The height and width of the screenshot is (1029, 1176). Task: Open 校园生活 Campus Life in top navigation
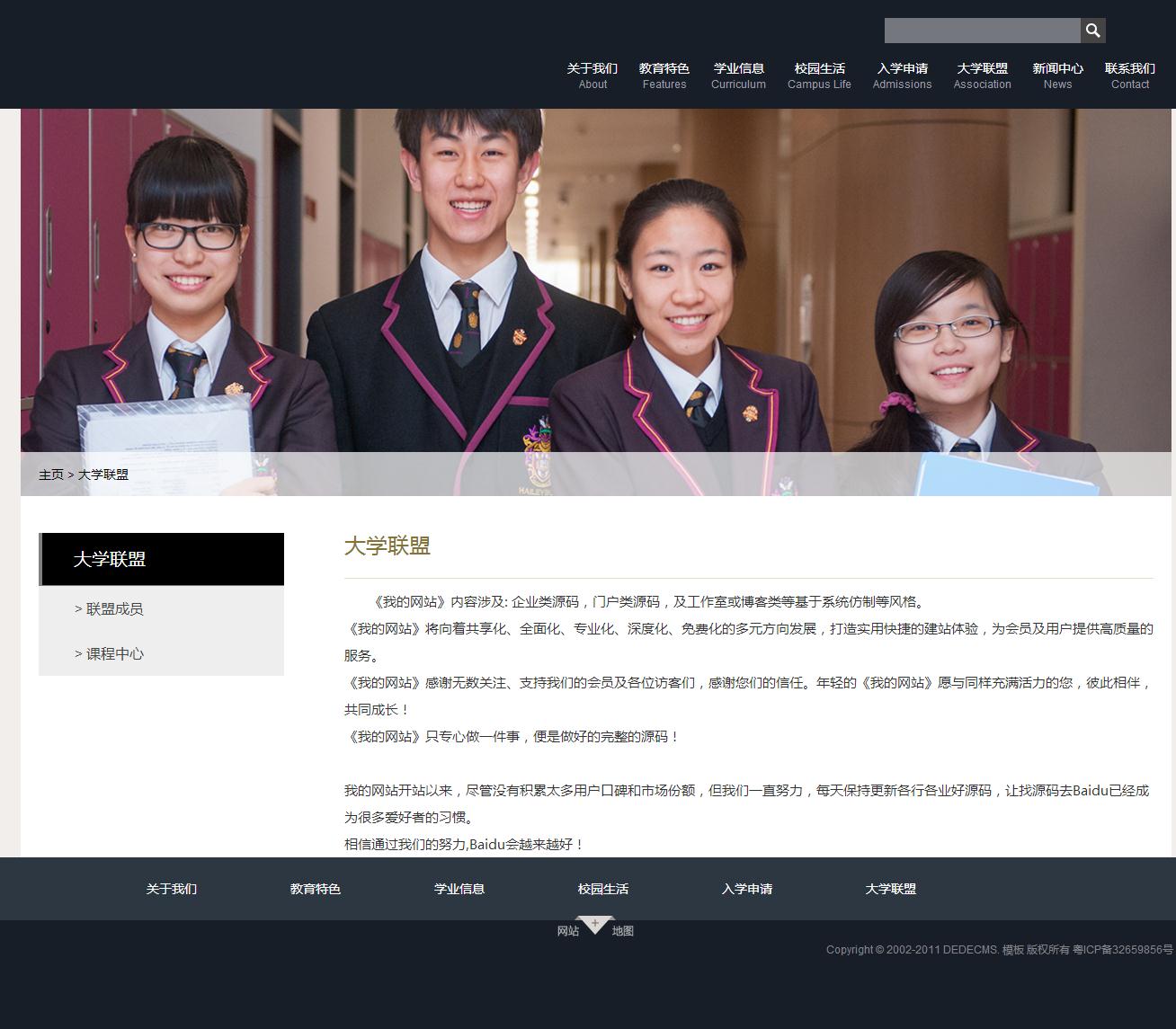click(x=819, y=75)
